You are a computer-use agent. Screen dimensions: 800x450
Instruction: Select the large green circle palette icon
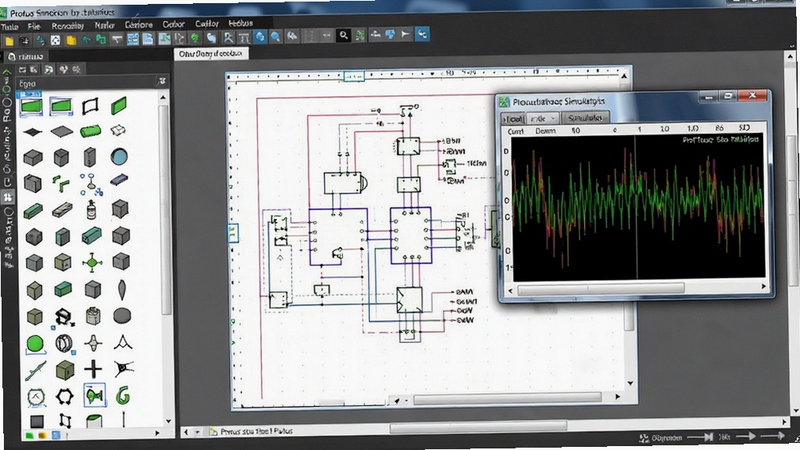point(35,343)
